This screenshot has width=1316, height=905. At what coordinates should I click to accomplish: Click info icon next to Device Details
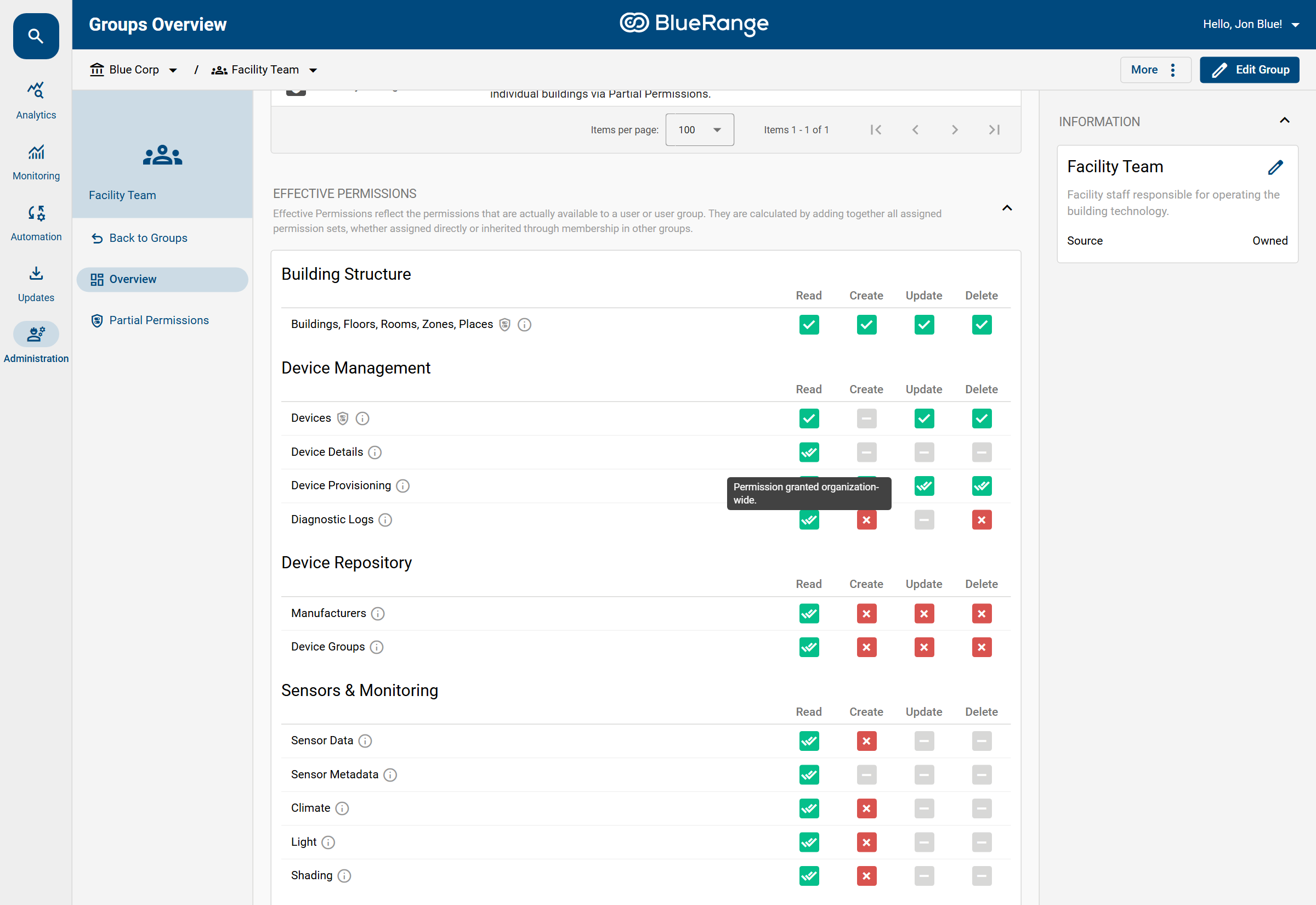click(375, 452)
